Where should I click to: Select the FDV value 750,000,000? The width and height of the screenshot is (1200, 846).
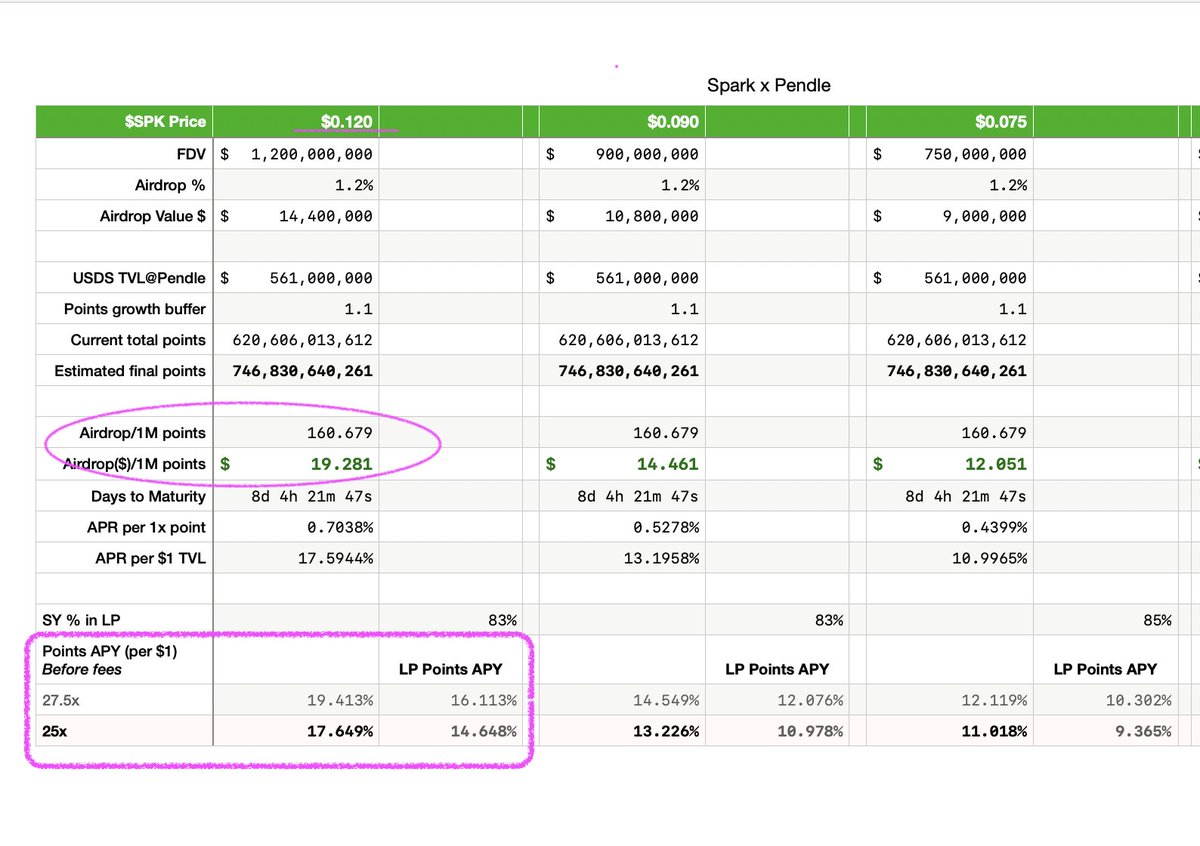tap(949, 154)
